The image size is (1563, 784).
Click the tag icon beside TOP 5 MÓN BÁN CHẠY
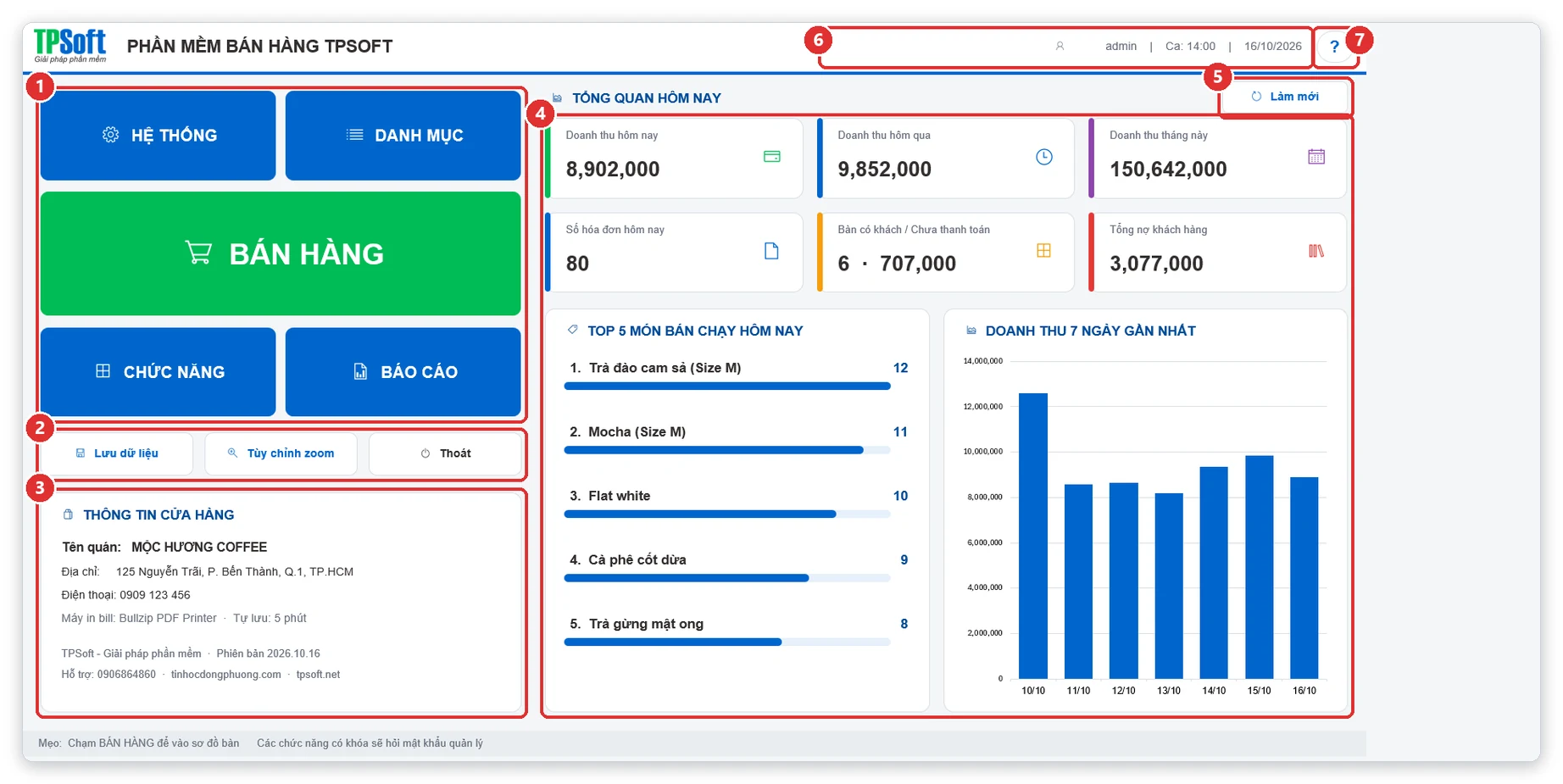tap(573, 330)
